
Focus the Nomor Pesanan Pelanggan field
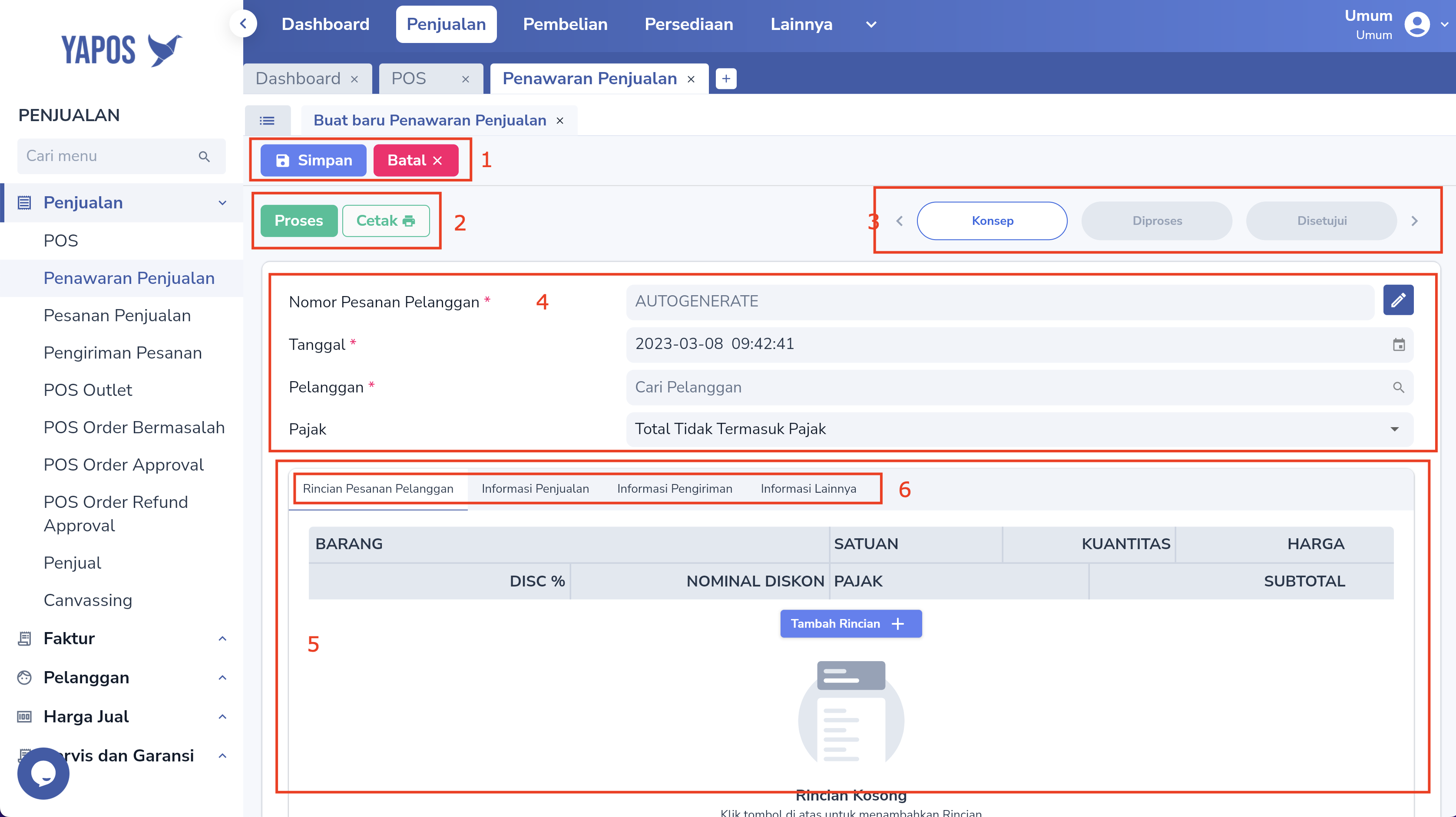(1000, 302)
